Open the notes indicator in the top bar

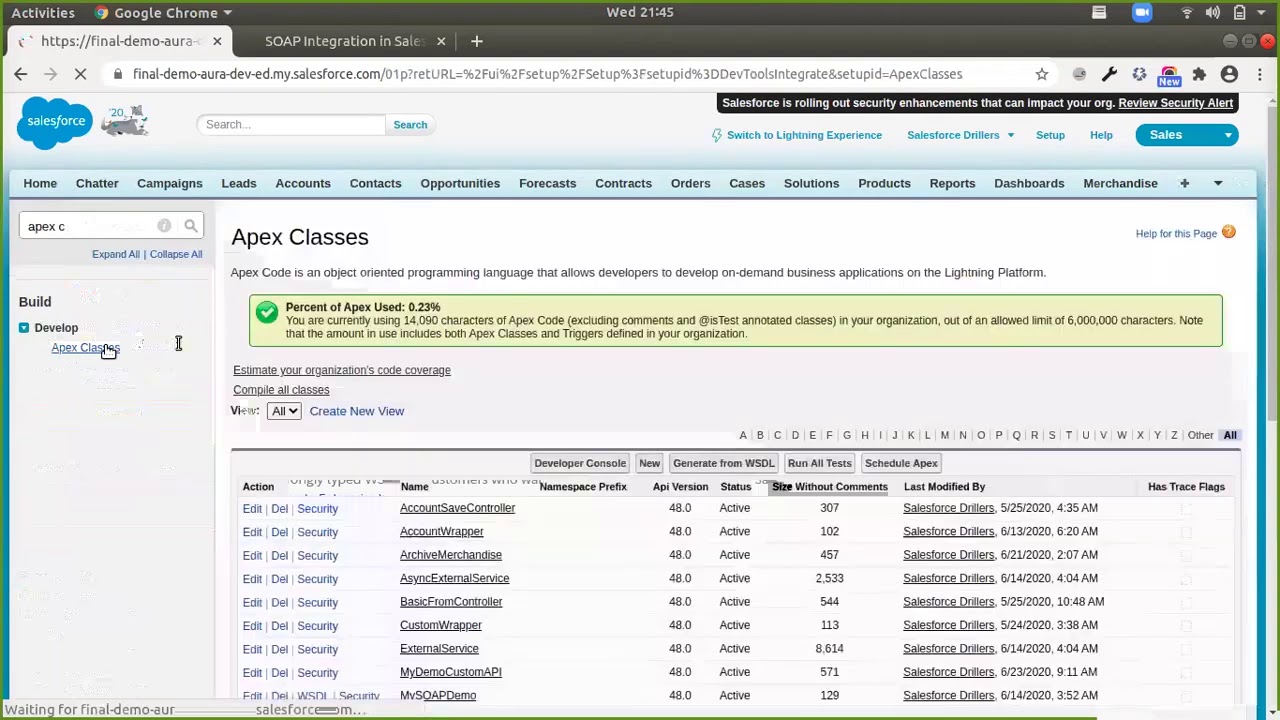[1099, 13]
